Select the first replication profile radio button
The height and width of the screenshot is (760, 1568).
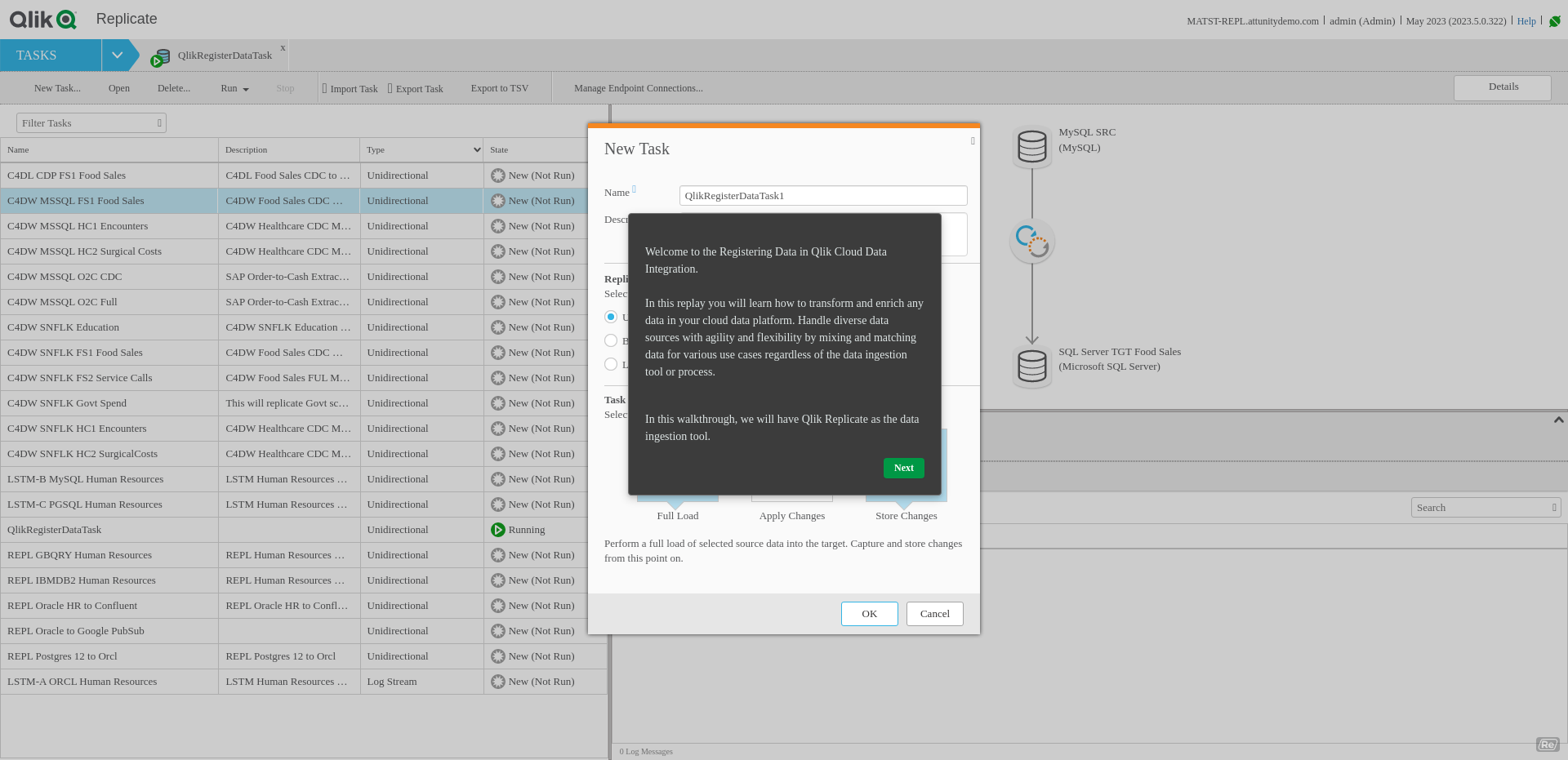[611, 317]
